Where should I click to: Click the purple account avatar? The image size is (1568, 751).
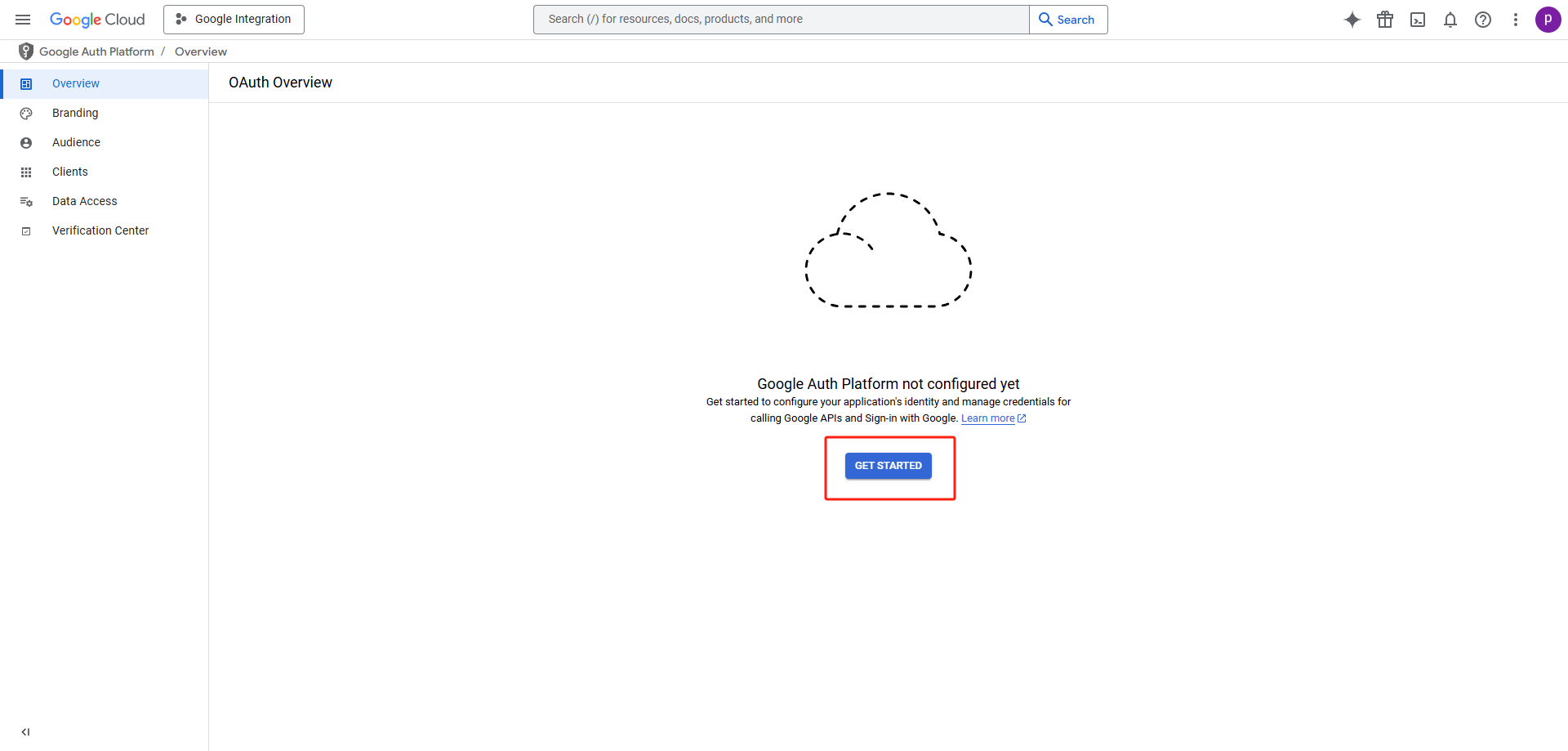[1548, 20]
